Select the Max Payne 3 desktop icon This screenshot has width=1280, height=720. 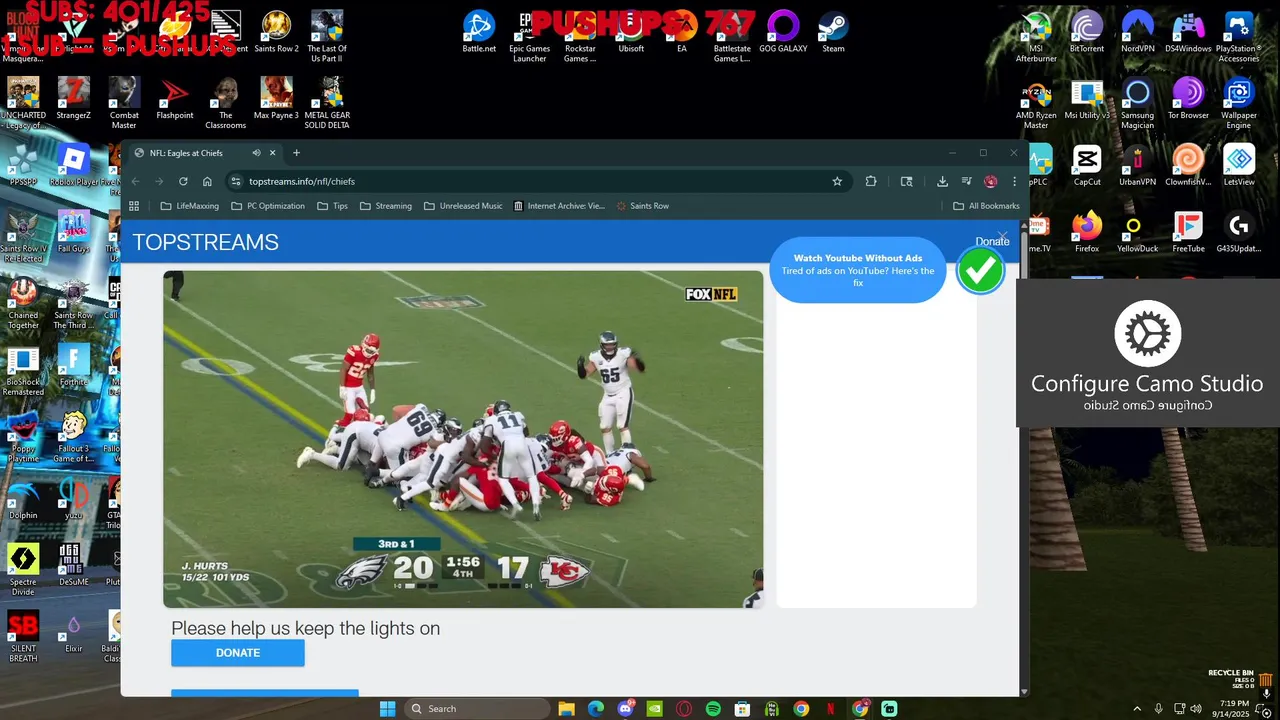point(276,100)
